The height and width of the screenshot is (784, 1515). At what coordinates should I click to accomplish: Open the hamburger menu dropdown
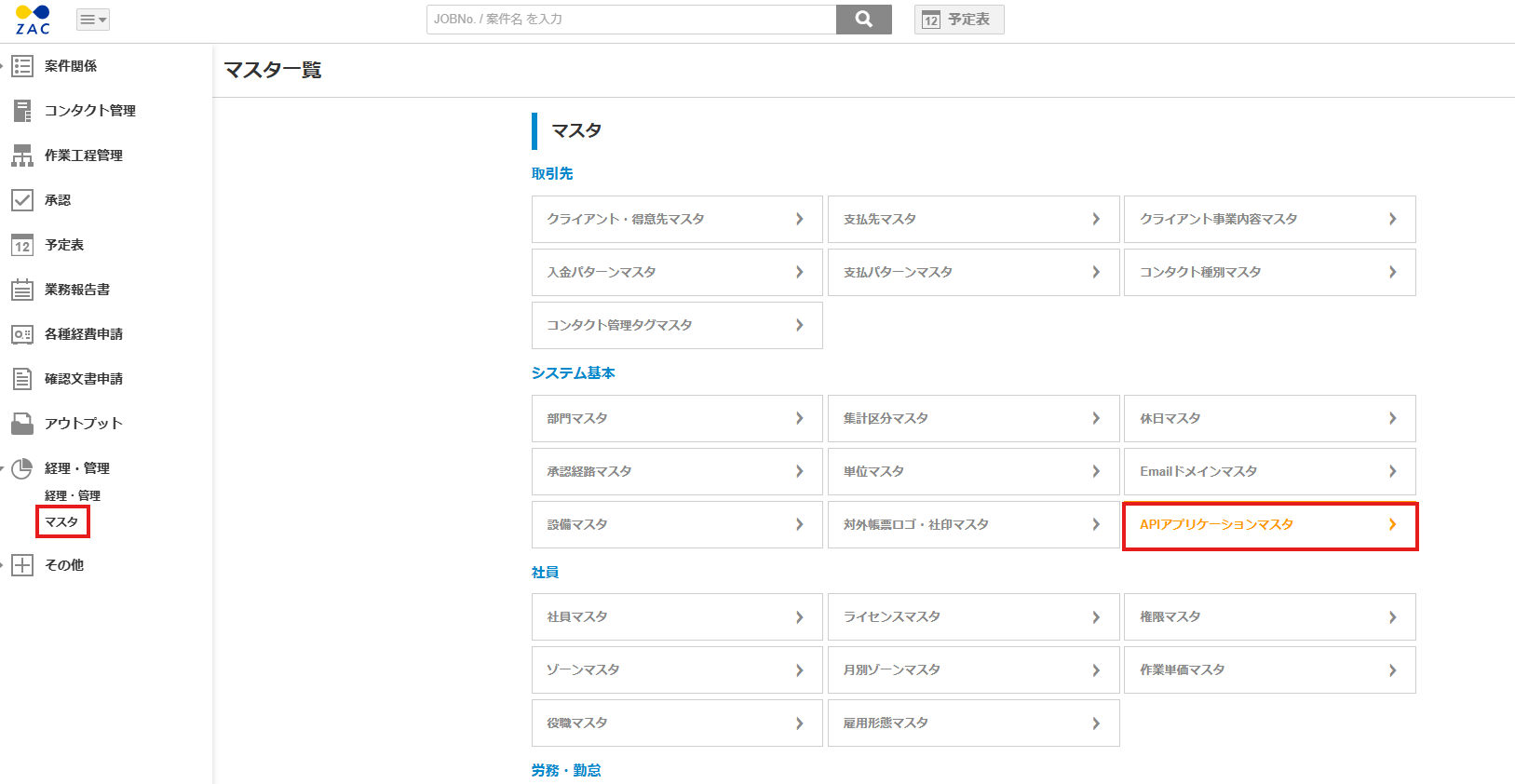tap(92, 20)
